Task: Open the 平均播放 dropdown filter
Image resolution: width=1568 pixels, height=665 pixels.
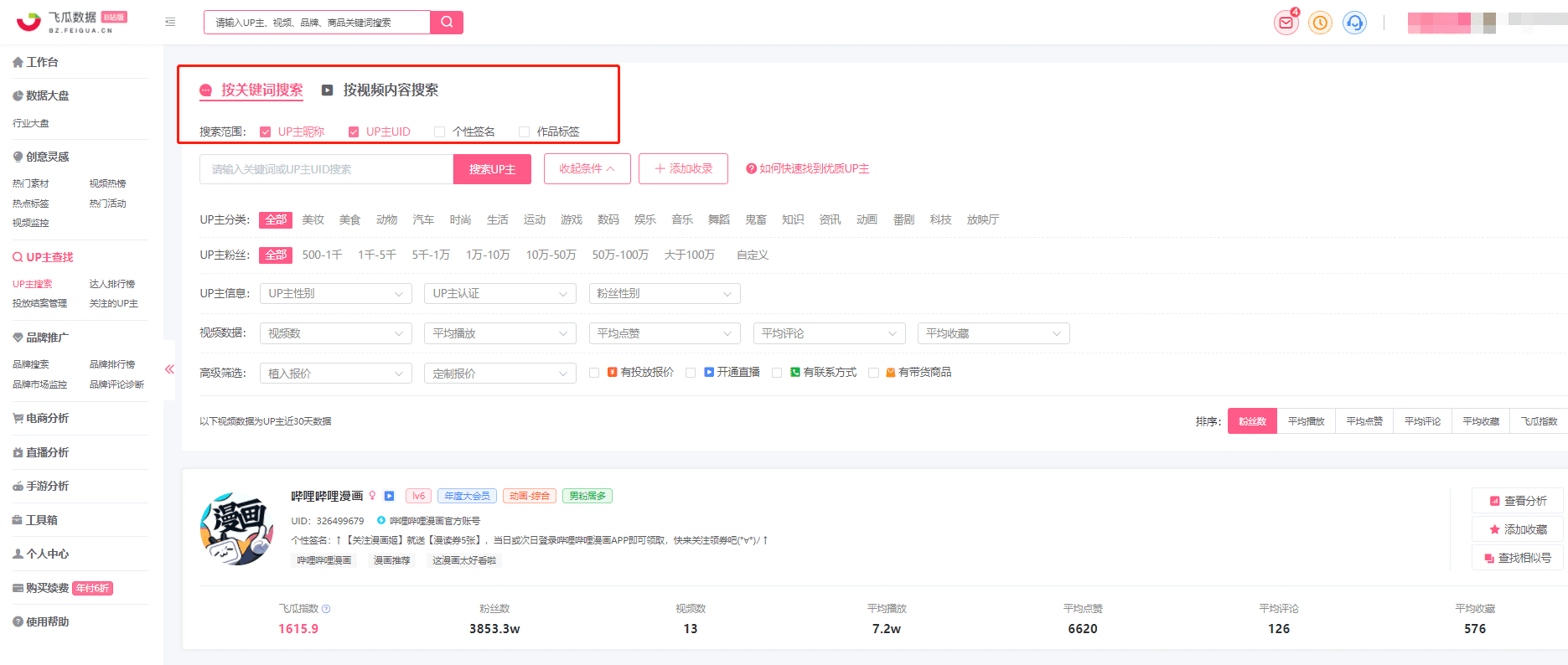Action: click(x=499, y=333)
